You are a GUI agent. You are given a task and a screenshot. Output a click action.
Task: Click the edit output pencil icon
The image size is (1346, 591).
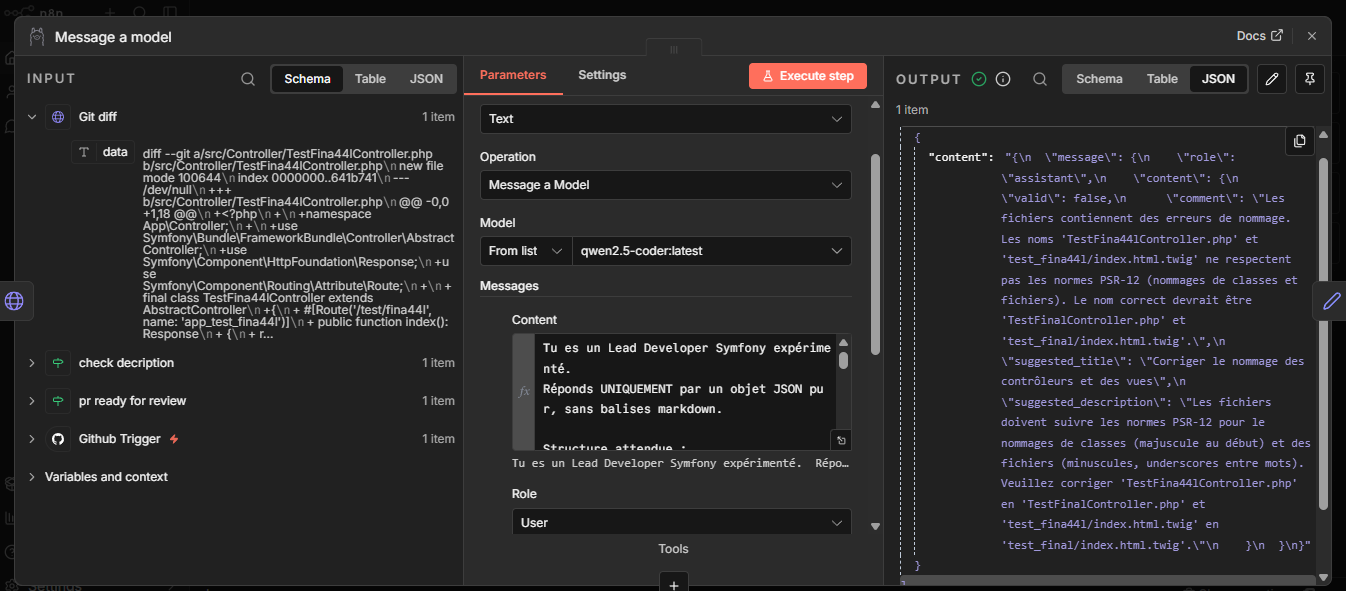point(1271,79)
